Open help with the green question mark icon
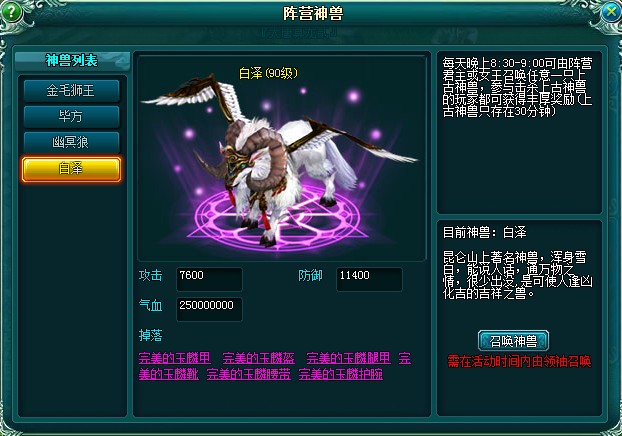 (x=12, y=11)
